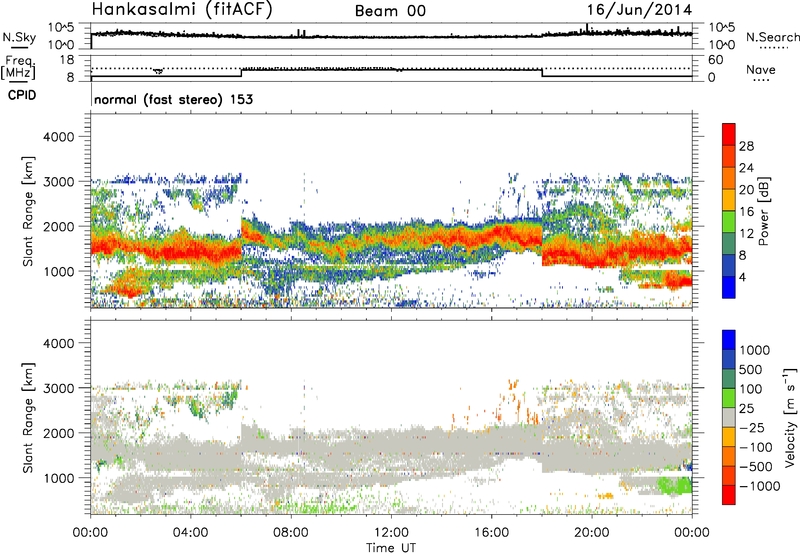The image size is (800, 554).
Task: Click the 'Velocity [m s-1]' colorbar title
Action: [x=790, y=417]
